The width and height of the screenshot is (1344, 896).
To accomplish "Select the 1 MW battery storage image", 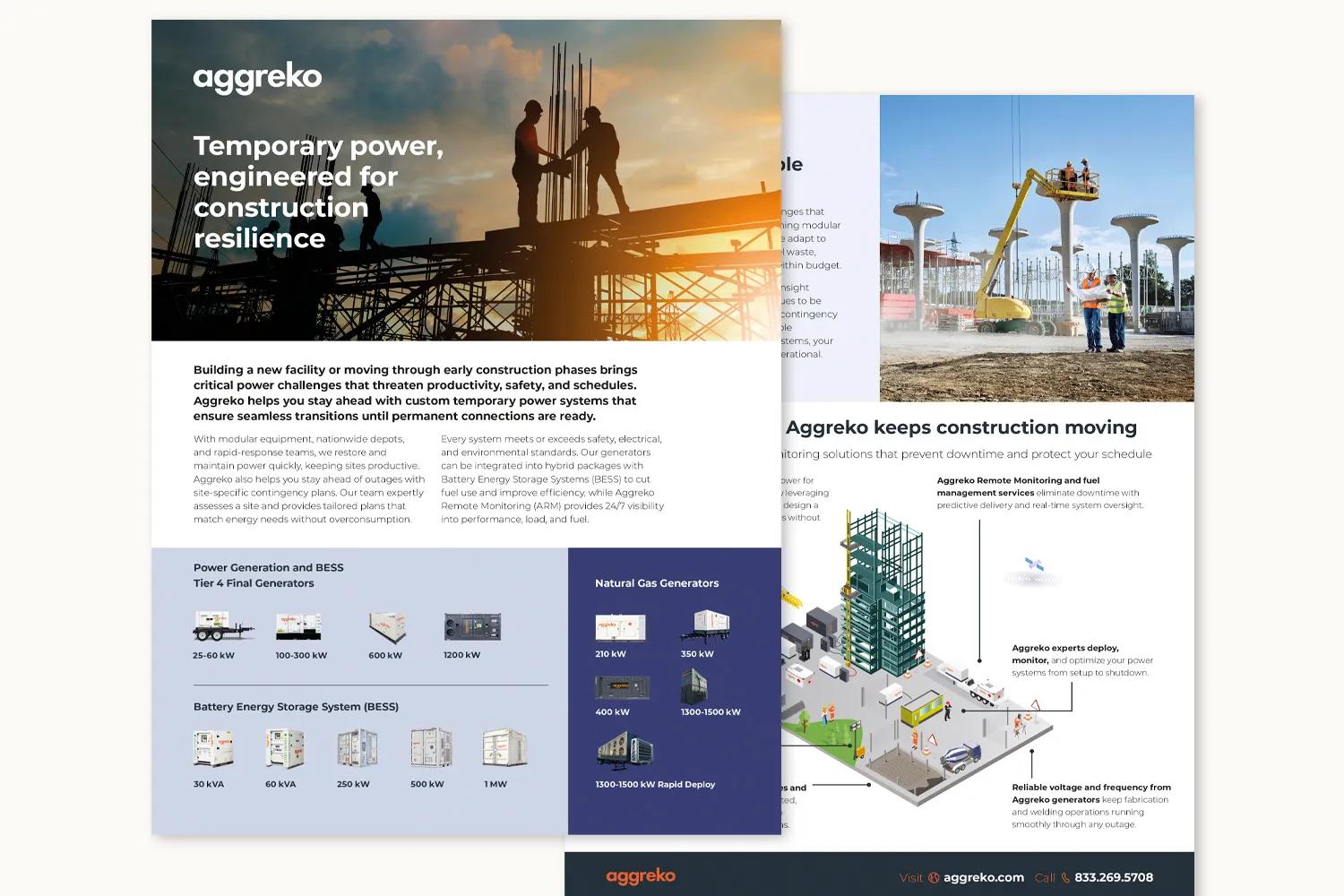I will click(x=505, y=748).
